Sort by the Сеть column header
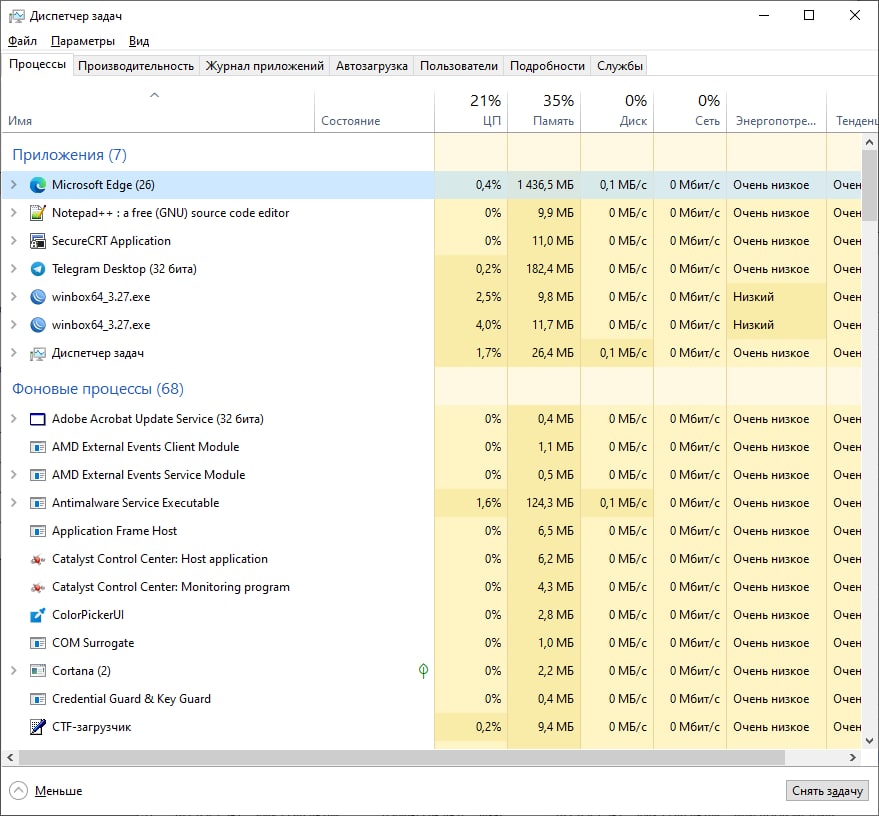The width and height of the screenshot is (879, 816). pyautogui.click(x=690, y=112)
